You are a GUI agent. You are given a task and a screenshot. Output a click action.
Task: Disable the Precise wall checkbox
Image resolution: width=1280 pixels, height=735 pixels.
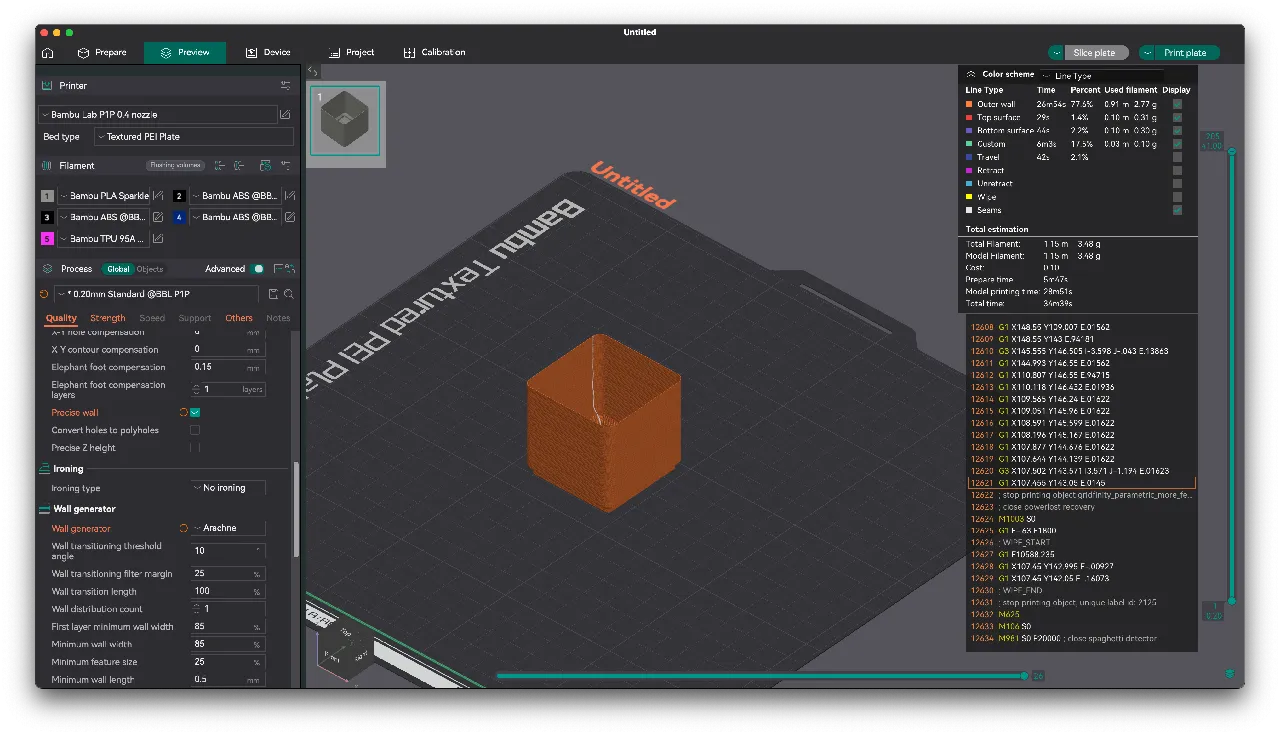tap(196, 412)
